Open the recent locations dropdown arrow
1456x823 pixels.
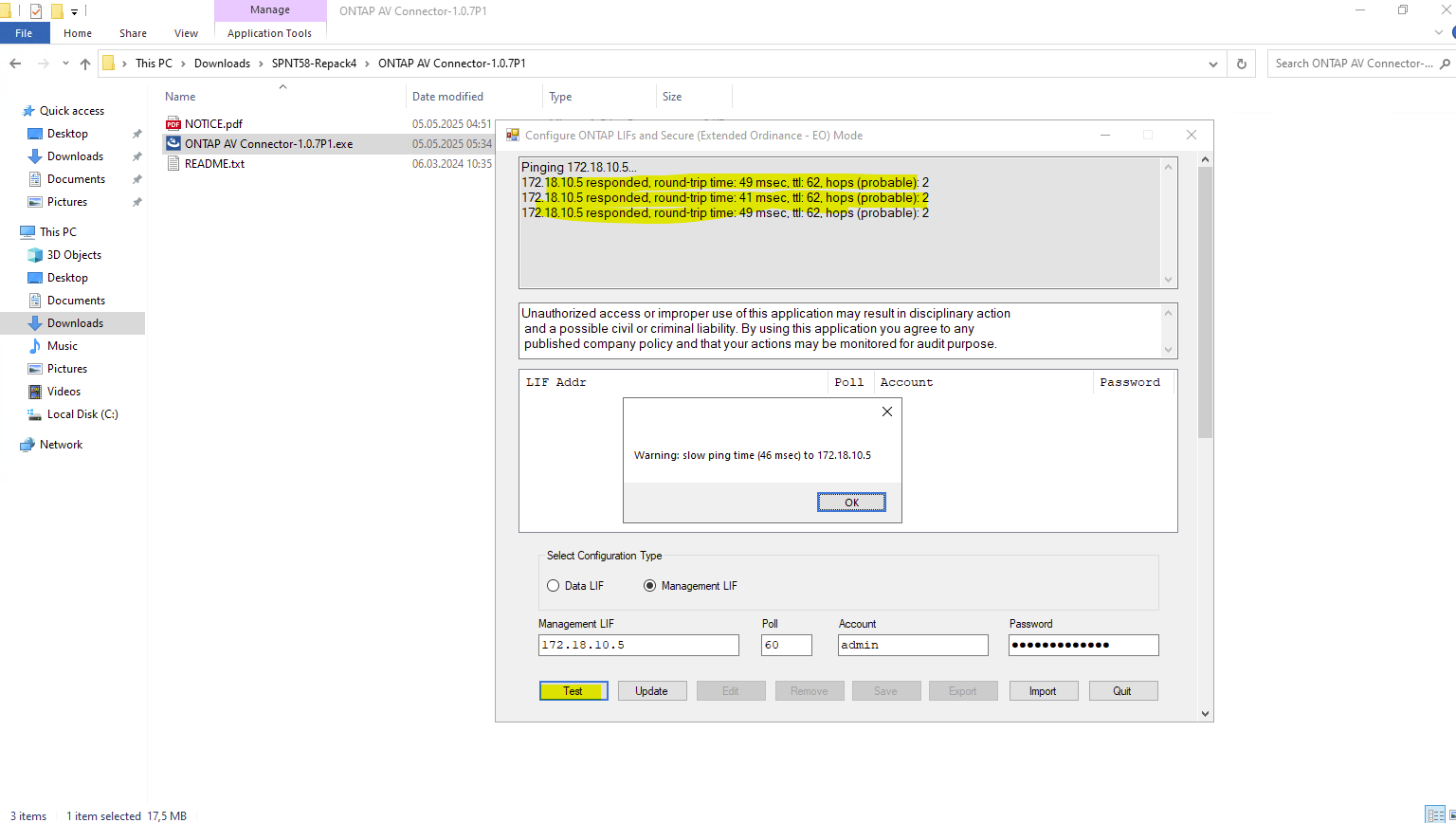pos(65,64)
